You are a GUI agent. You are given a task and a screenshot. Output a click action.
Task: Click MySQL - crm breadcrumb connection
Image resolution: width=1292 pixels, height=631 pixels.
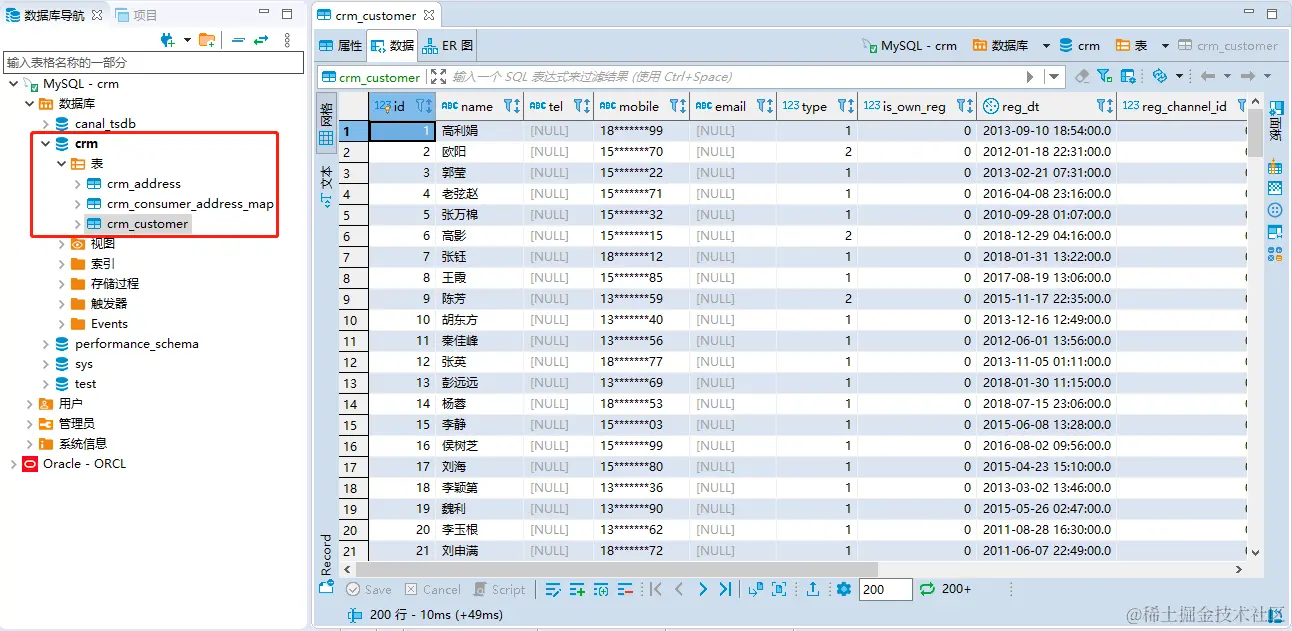909,46
